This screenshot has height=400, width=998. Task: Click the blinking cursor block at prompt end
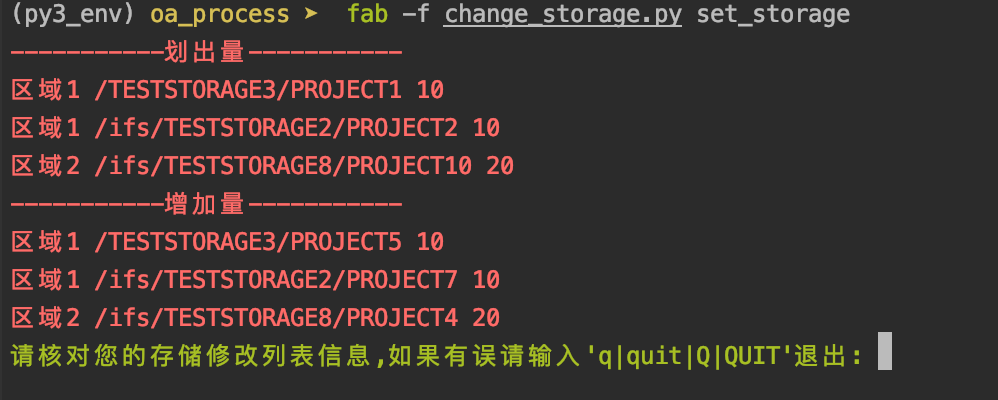pos(884,351)
